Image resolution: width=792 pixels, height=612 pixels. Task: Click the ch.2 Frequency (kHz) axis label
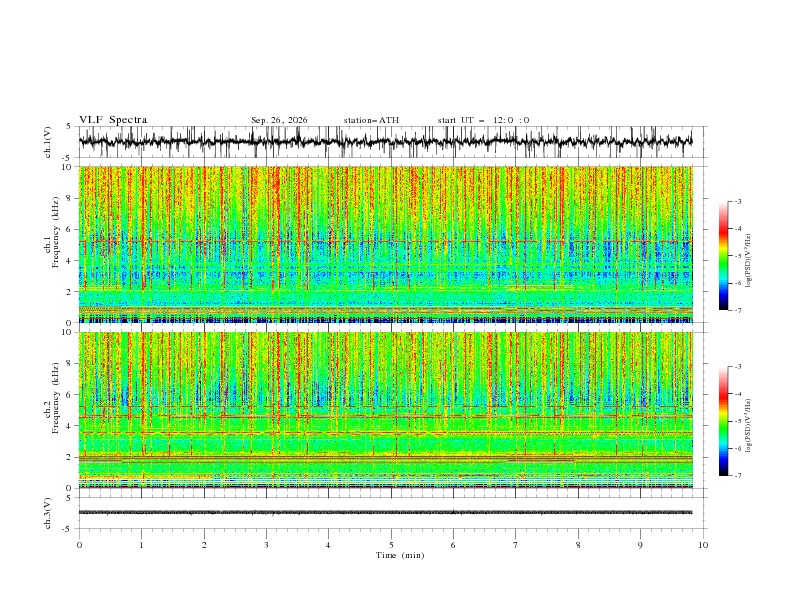(x=52, y=410)
